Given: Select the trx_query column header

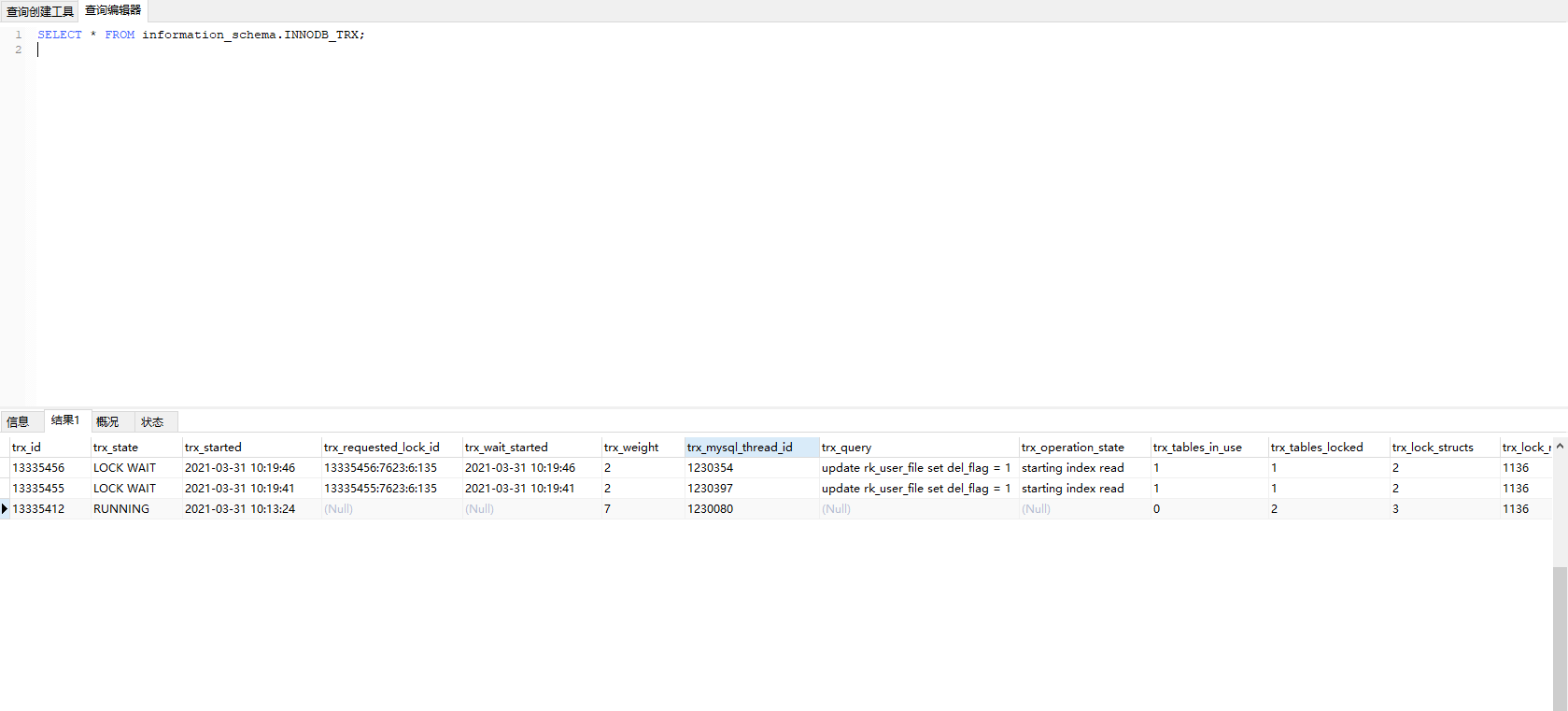Looking at the screenshot, I should [x=846, y=448].
